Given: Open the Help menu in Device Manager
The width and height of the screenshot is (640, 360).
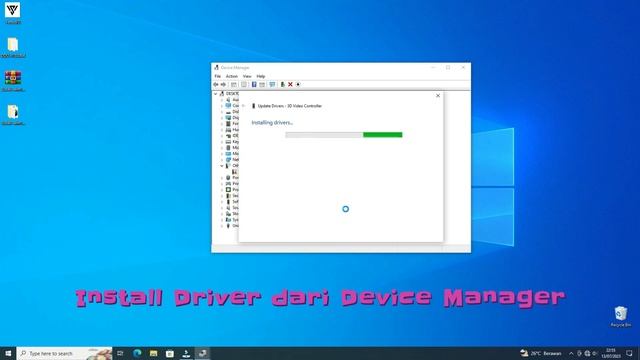Looking at the screenshot, I should pos(260,76).
